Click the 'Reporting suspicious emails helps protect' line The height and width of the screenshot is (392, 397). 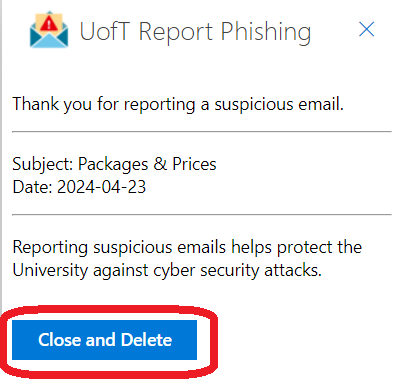coord(187,248)
